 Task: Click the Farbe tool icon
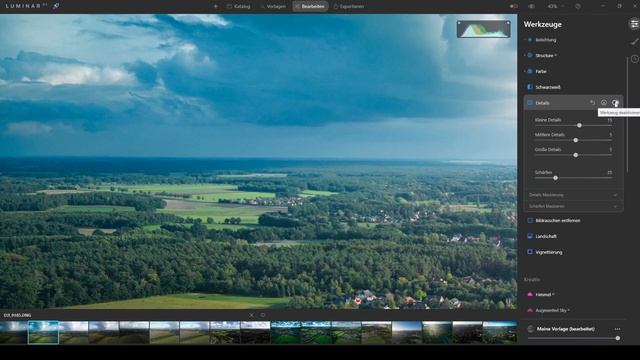(530, 71)
